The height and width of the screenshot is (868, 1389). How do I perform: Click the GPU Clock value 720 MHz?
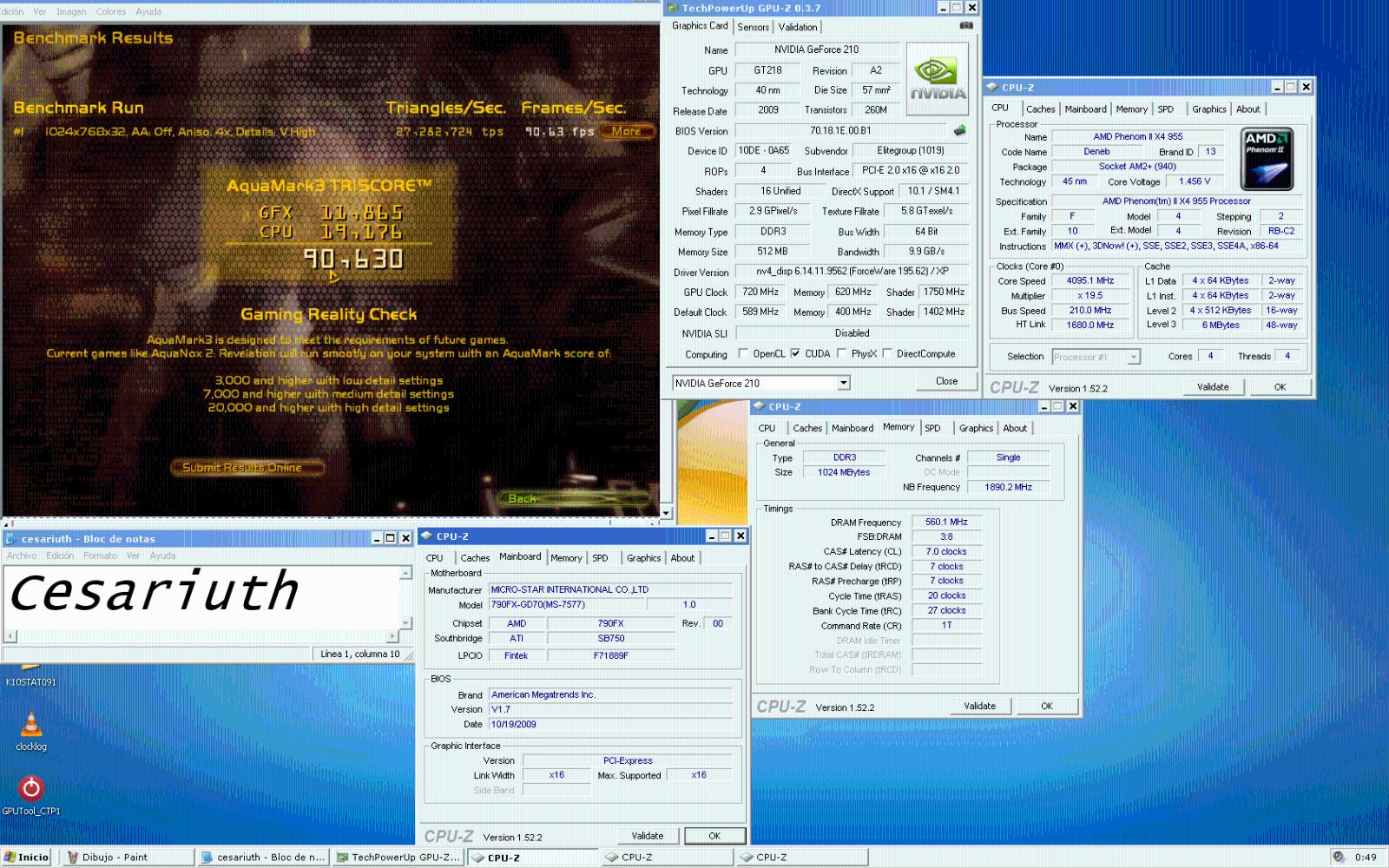pos(760,292)
